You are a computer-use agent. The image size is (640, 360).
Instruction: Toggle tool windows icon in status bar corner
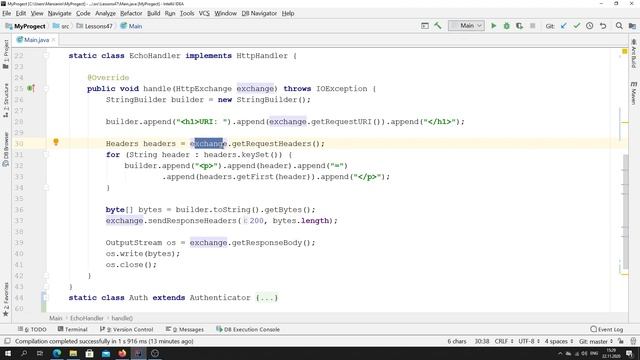[x=7, y=341]
